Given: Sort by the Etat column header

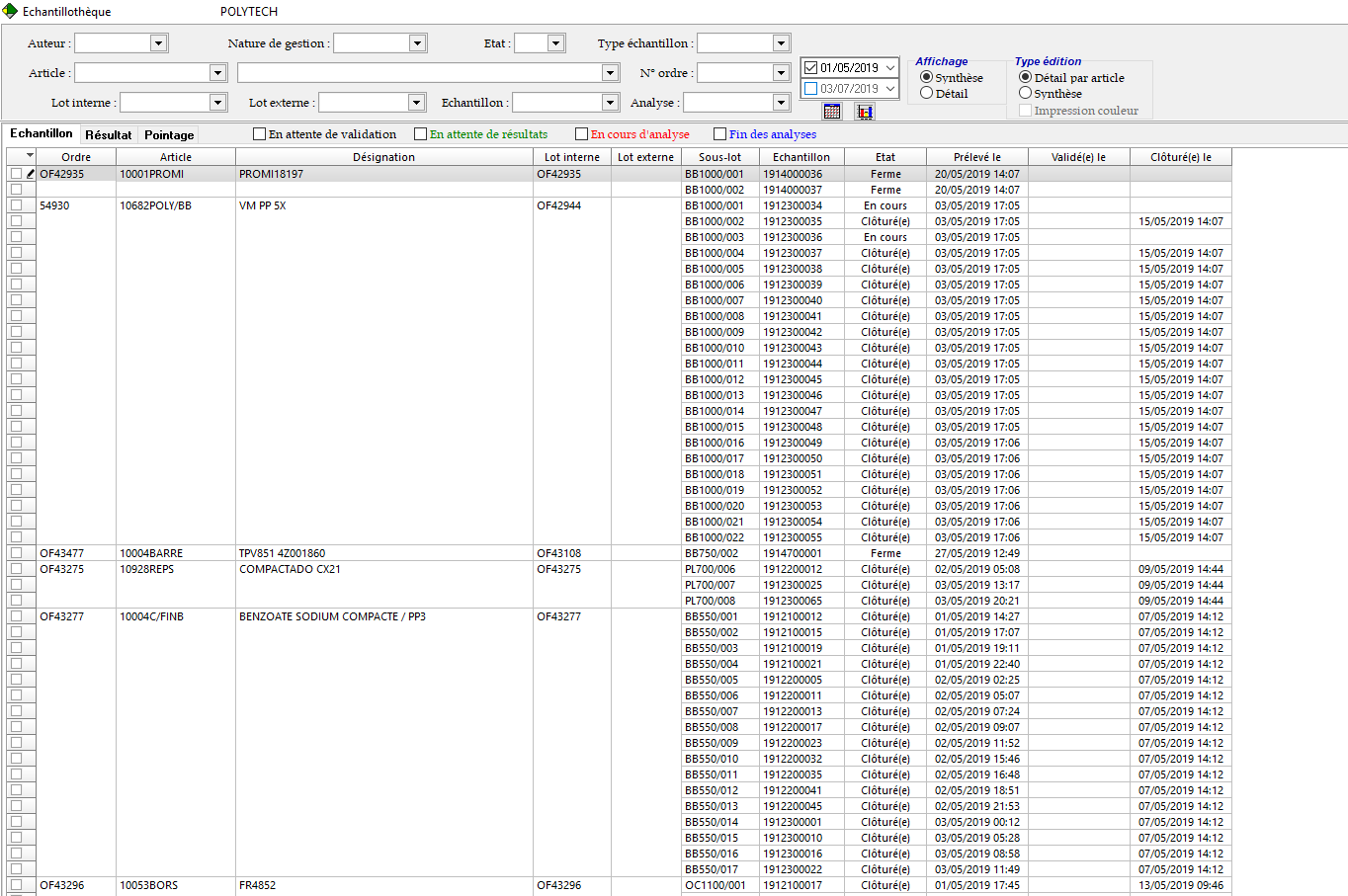Looking at the screenshot, I should [885, 157].
